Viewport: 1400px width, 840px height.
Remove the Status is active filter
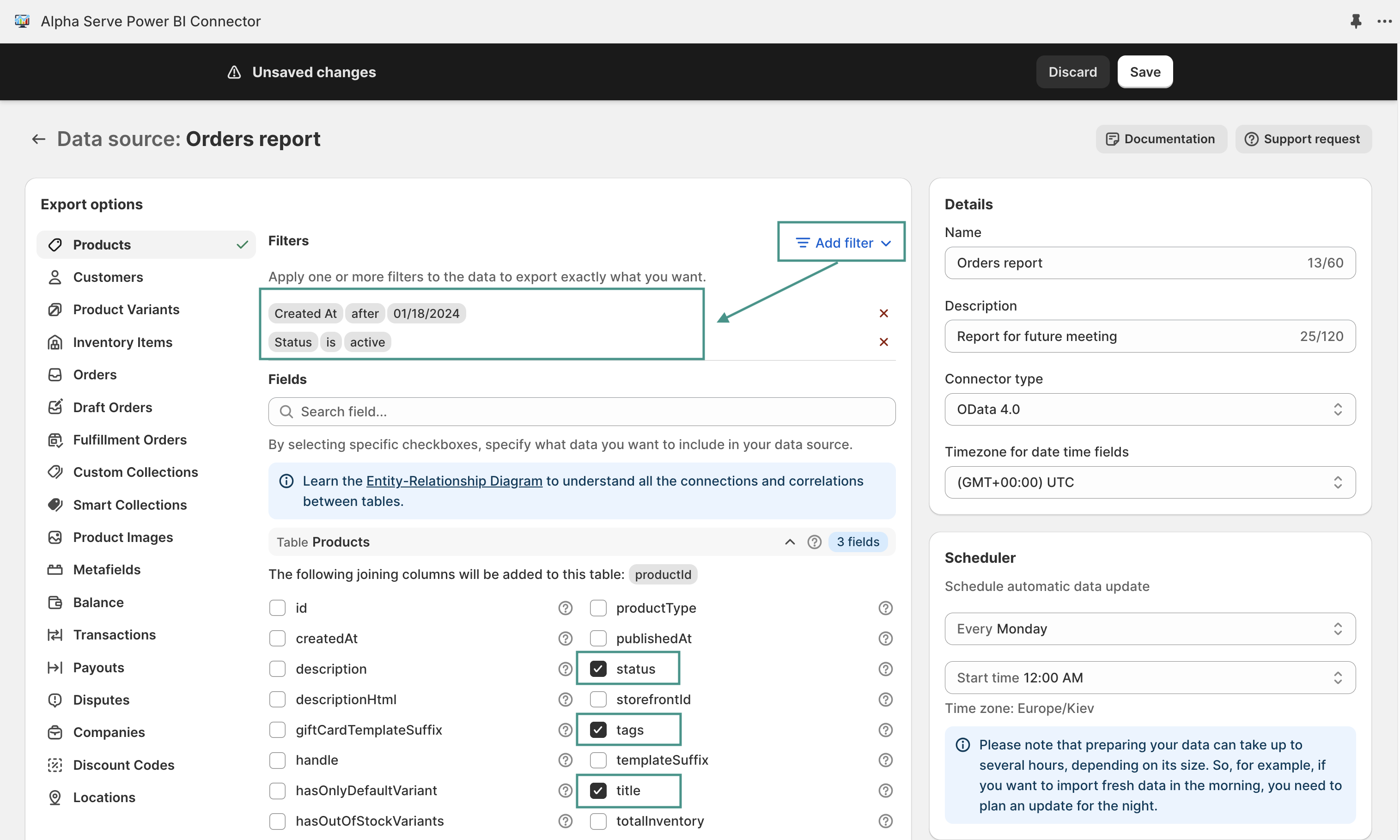pyautogui.click(x=883, y=342)
